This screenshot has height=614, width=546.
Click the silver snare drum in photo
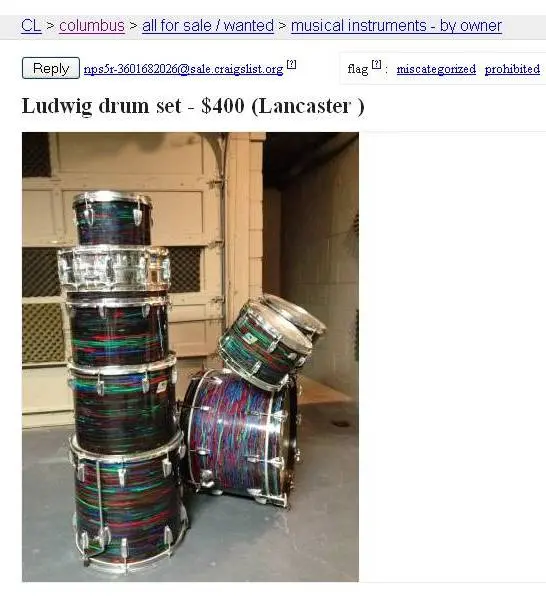click(x=114, y=268)
